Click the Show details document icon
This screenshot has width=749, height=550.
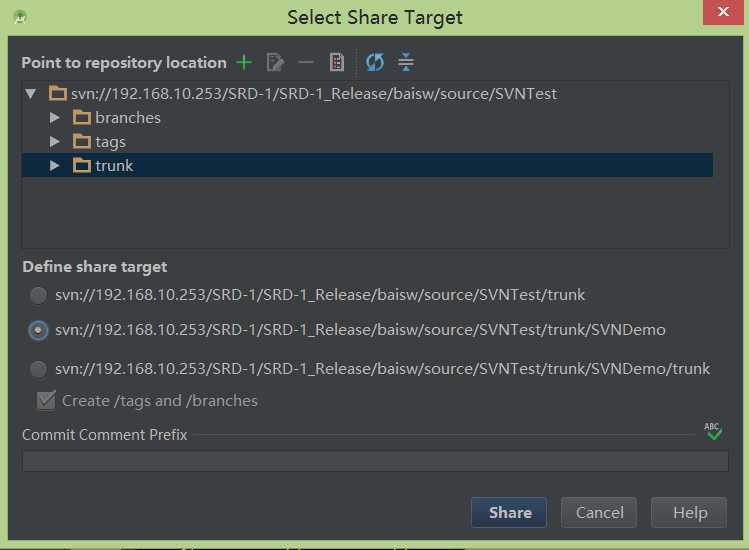click(337, 63)
